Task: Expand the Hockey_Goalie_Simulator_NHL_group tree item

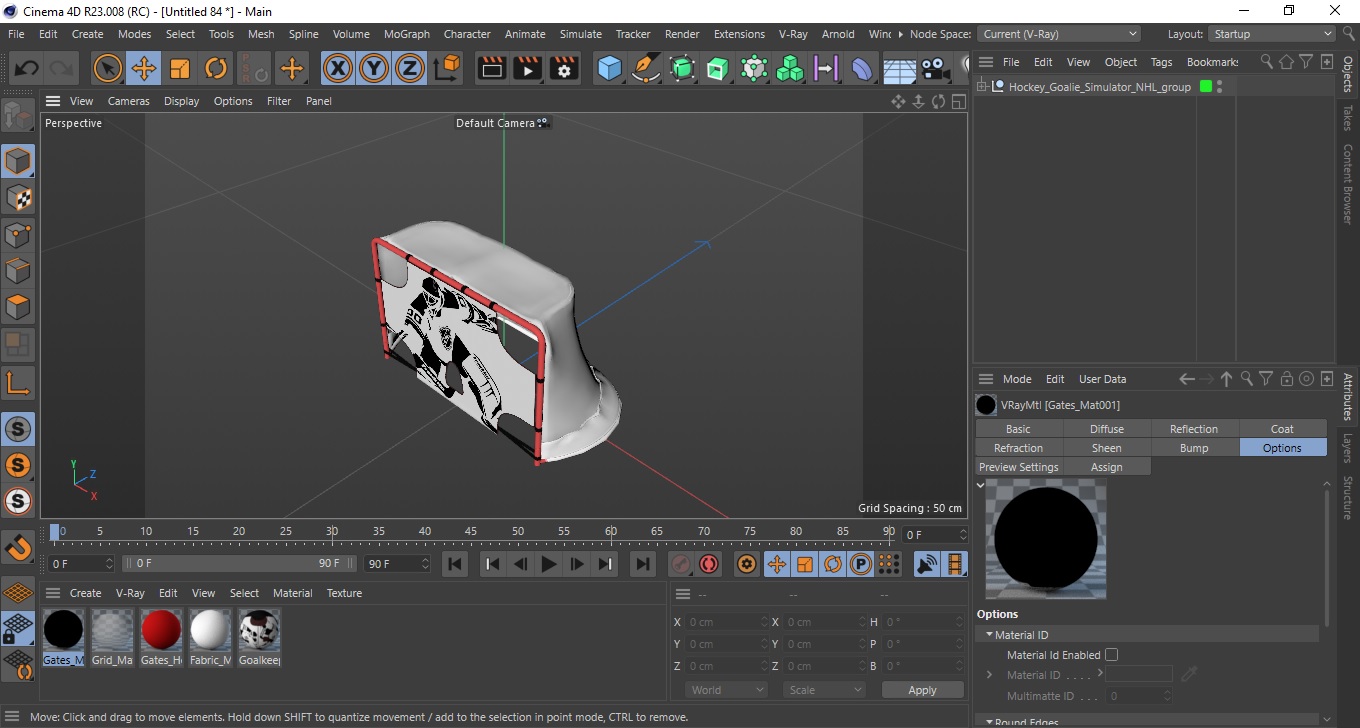Action: [x=982, y=87]
